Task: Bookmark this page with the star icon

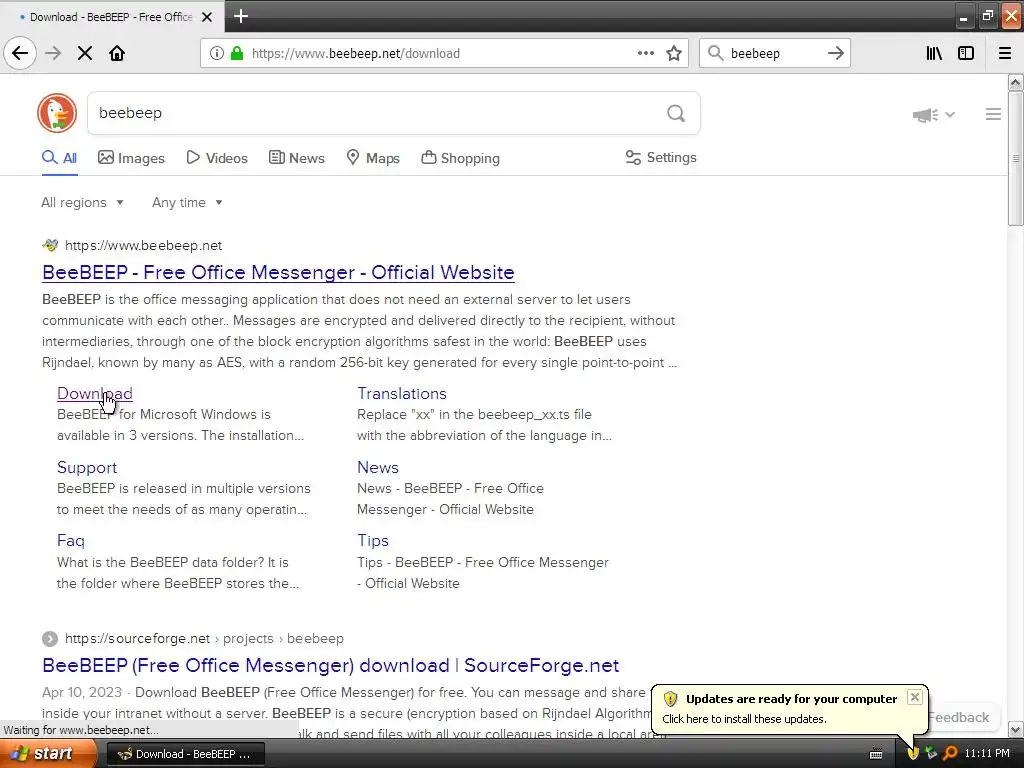Action: pos(674,53)
